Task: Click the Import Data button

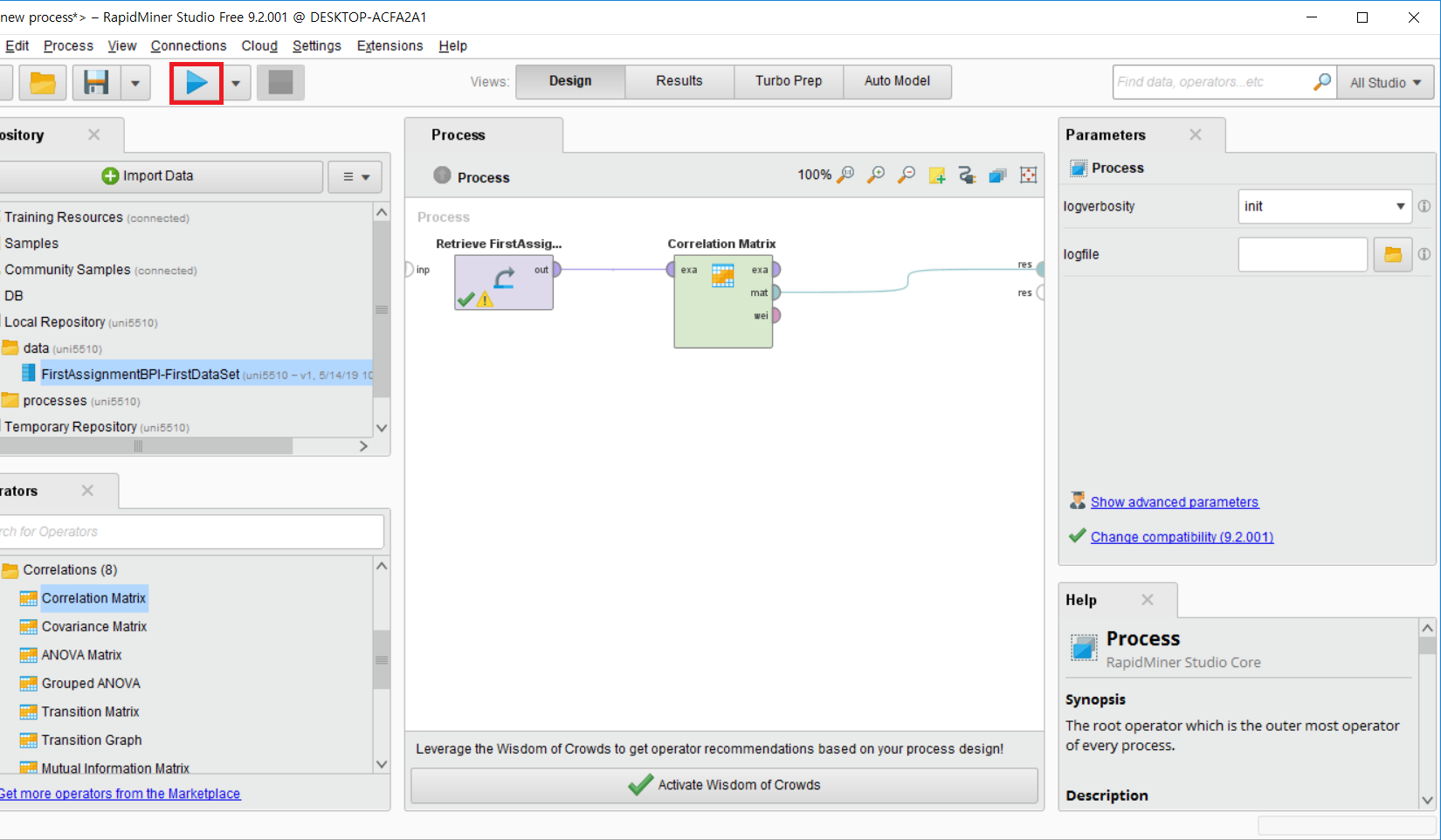Action: tap(160, 176)
